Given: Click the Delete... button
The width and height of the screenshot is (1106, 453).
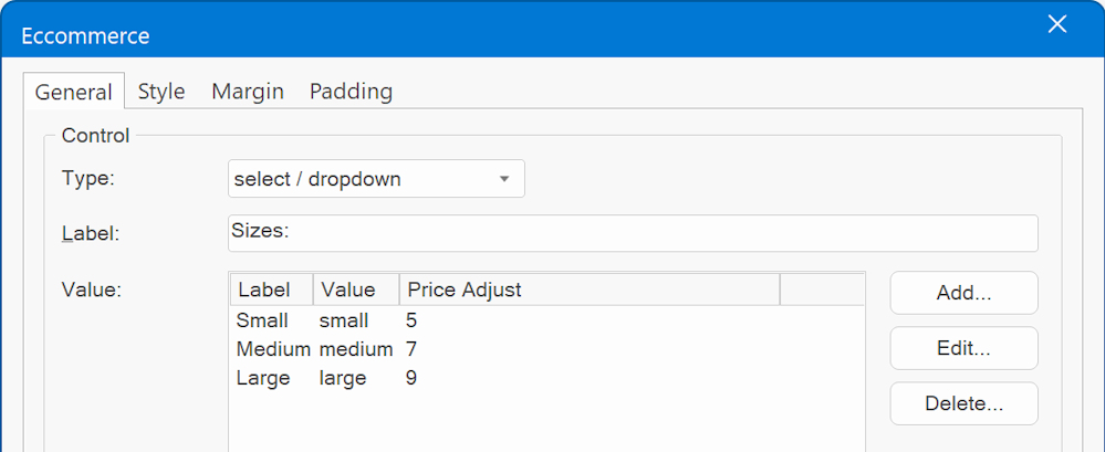Looking at the screenshot, I should 964,404.
